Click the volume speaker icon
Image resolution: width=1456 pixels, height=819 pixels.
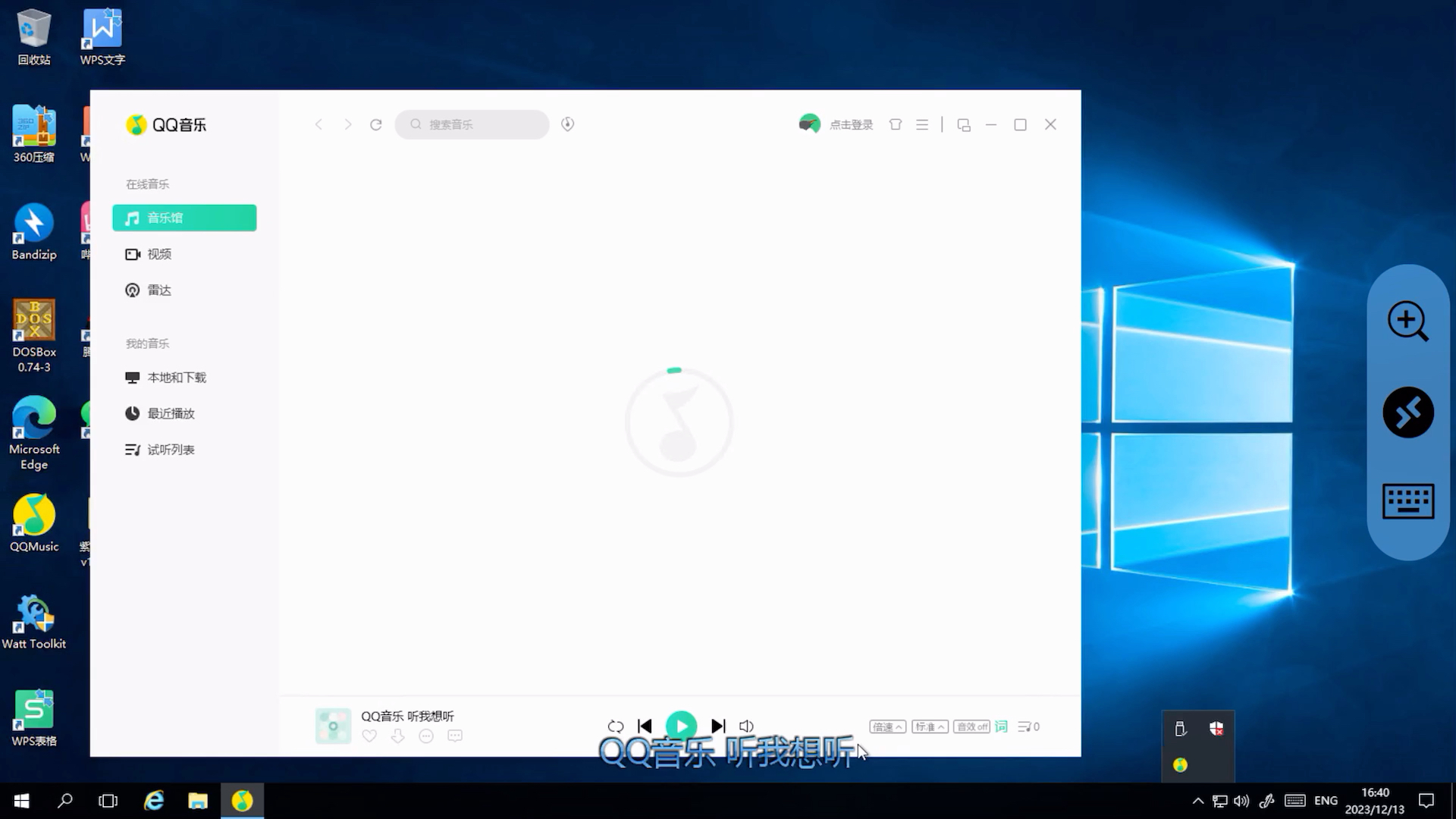click(746, 726)
